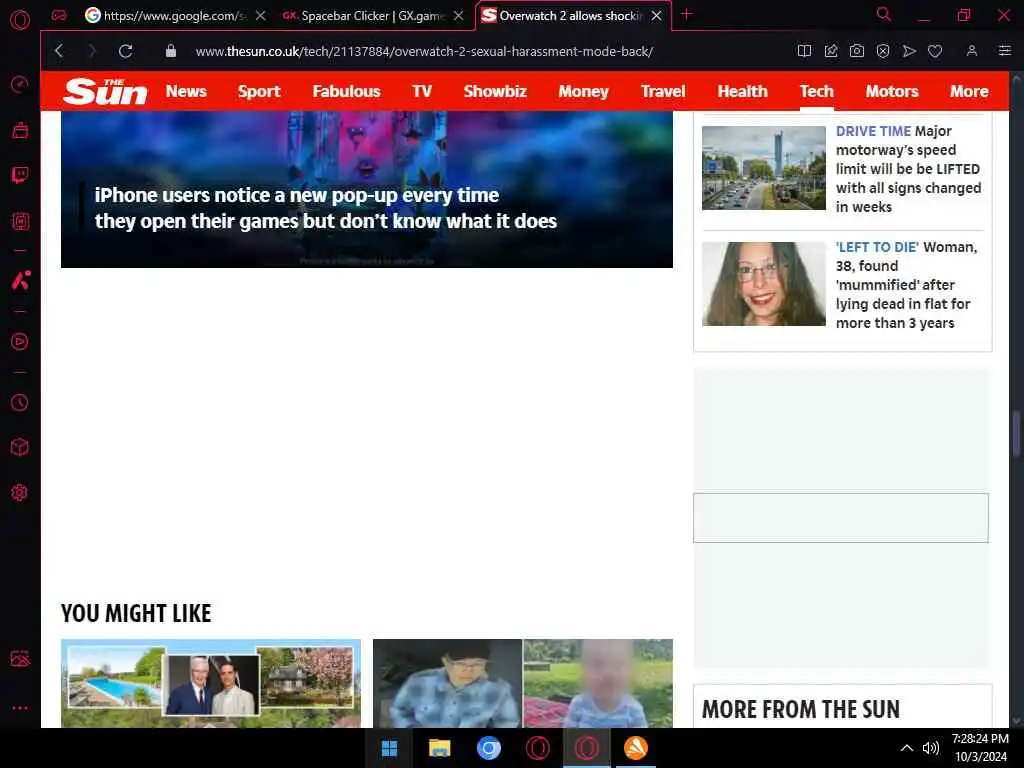Open the Fabulous section

click(346, 91)
